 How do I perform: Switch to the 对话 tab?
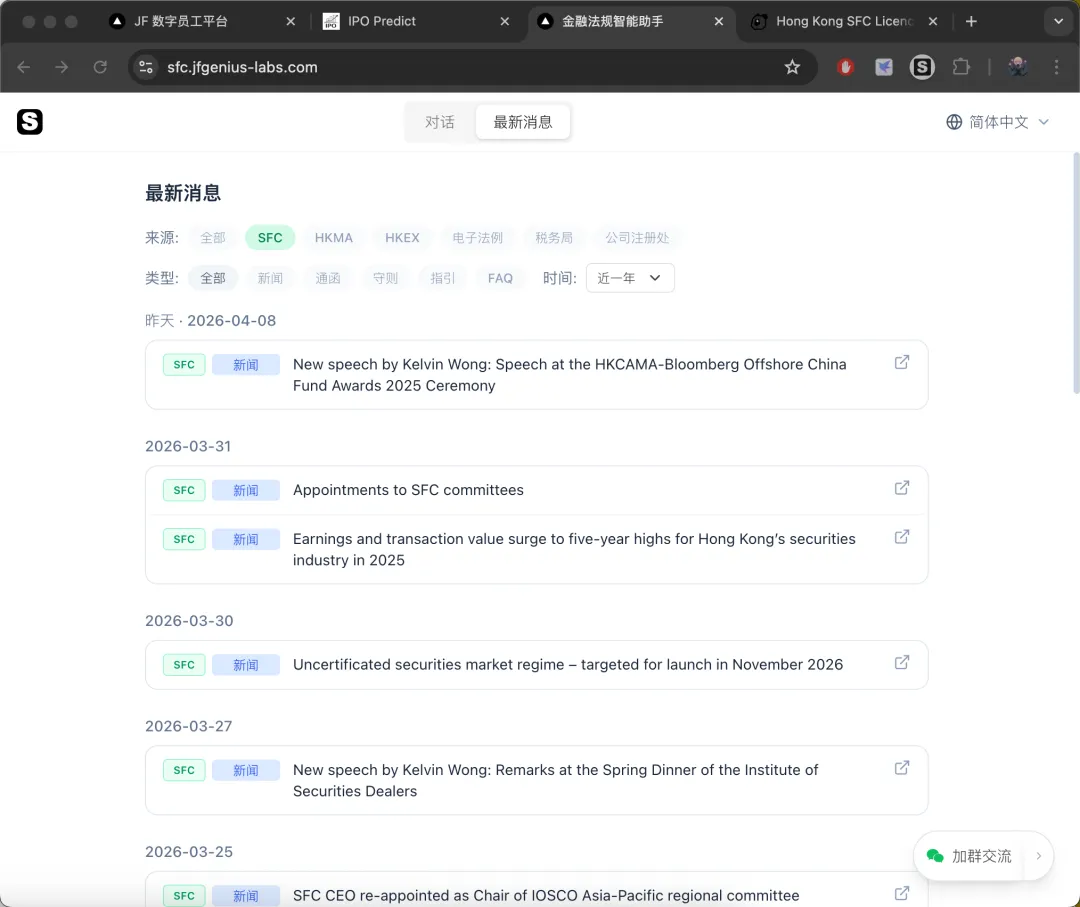(439, 122)
